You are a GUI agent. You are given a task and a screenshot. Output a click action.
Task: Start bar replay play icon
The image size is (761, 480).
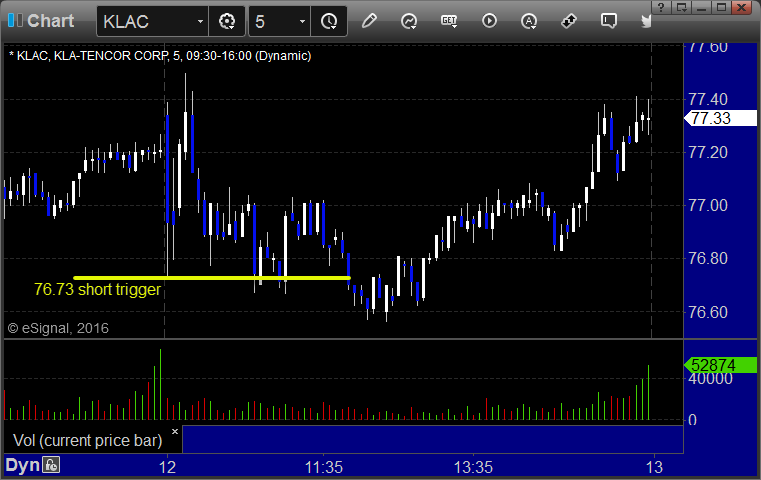489,21
